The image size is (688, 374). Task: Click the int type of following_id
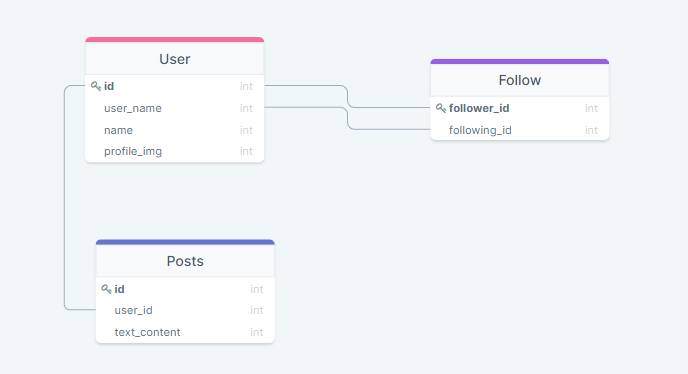tap(591, 130)
